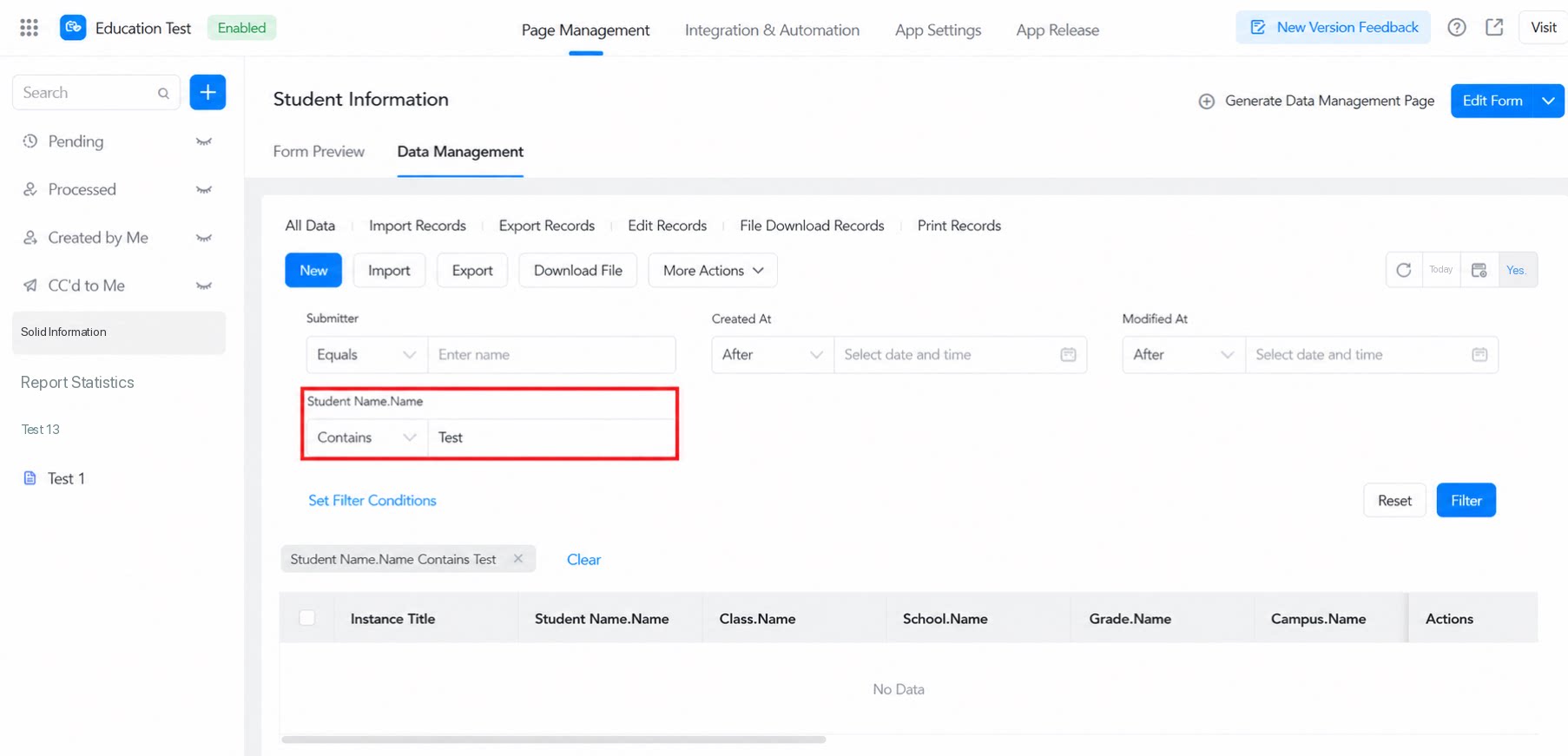Open calendar picker for Modified At
The width and height of the screenshot is (1568, 756).
coord(1479,354)
